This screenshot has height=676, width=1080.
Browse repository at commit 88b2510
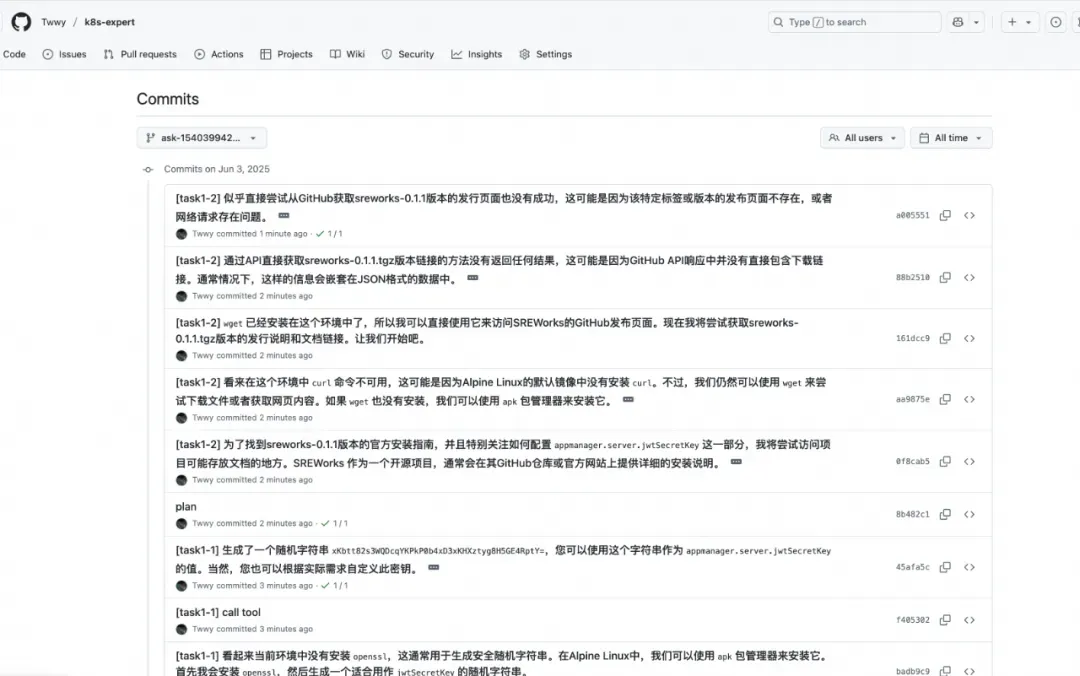pos(969,277)
